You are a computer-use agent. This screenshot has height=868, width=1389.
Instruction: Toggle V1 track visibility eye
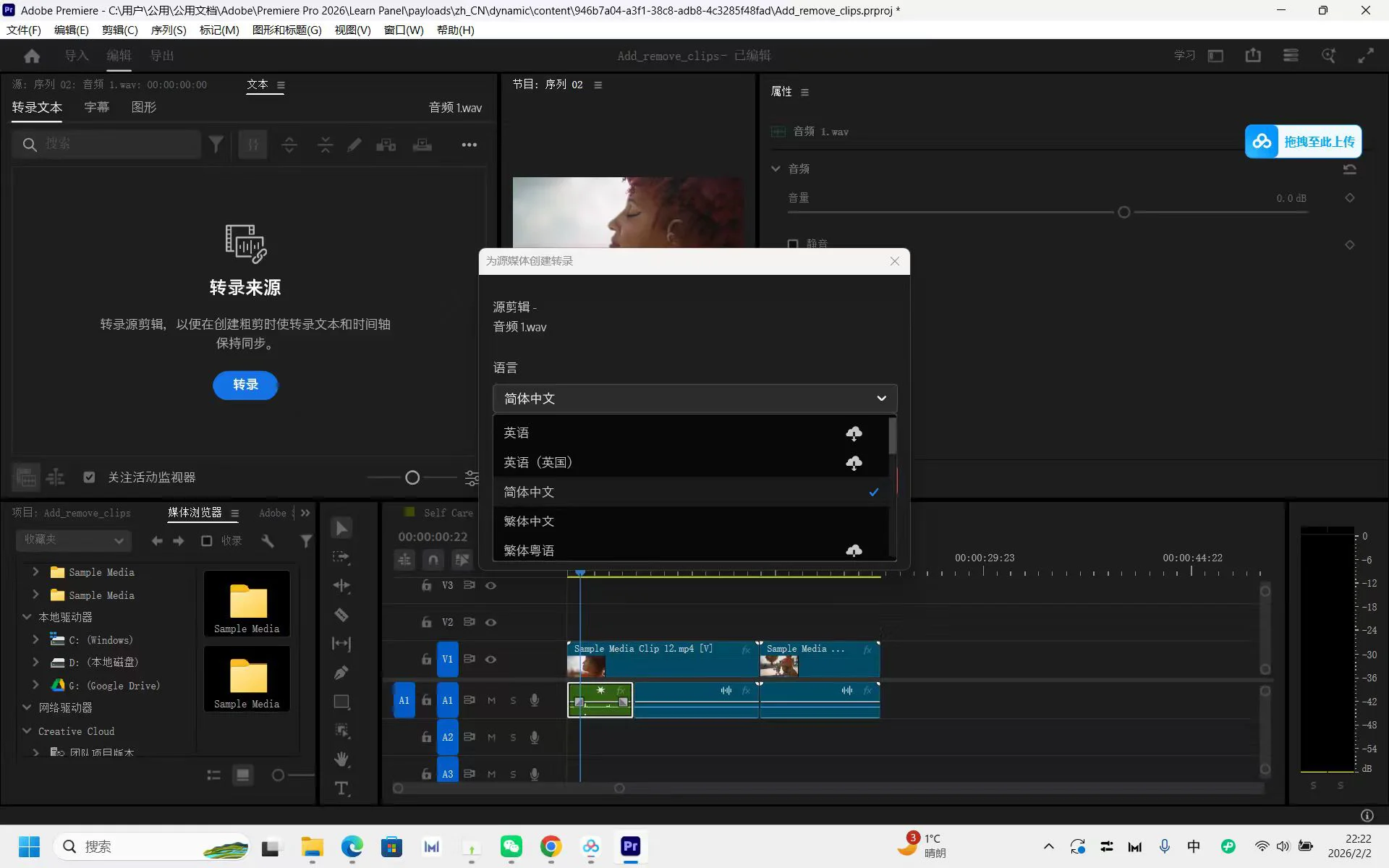click(490, 659)
